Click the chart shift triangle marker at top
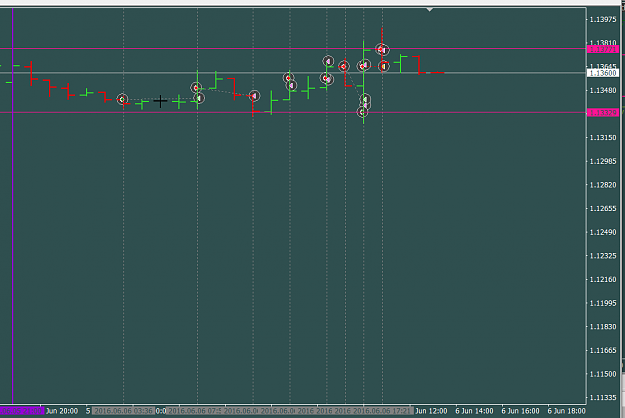The height and width of the screenshot is (418, 625). coord(429,9)
